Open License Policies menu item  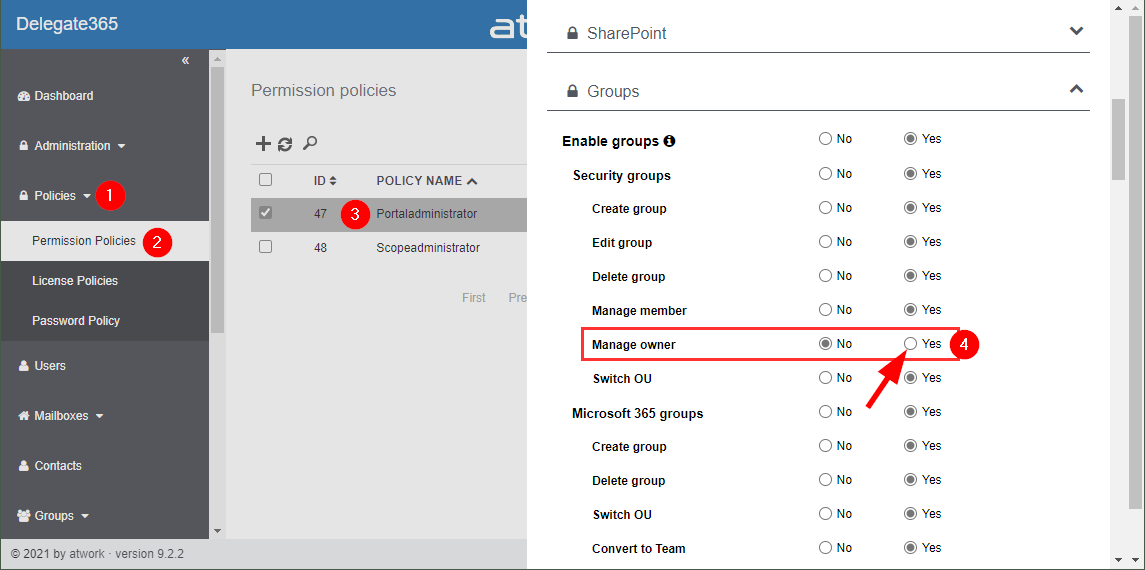click(x=75, y=281)
